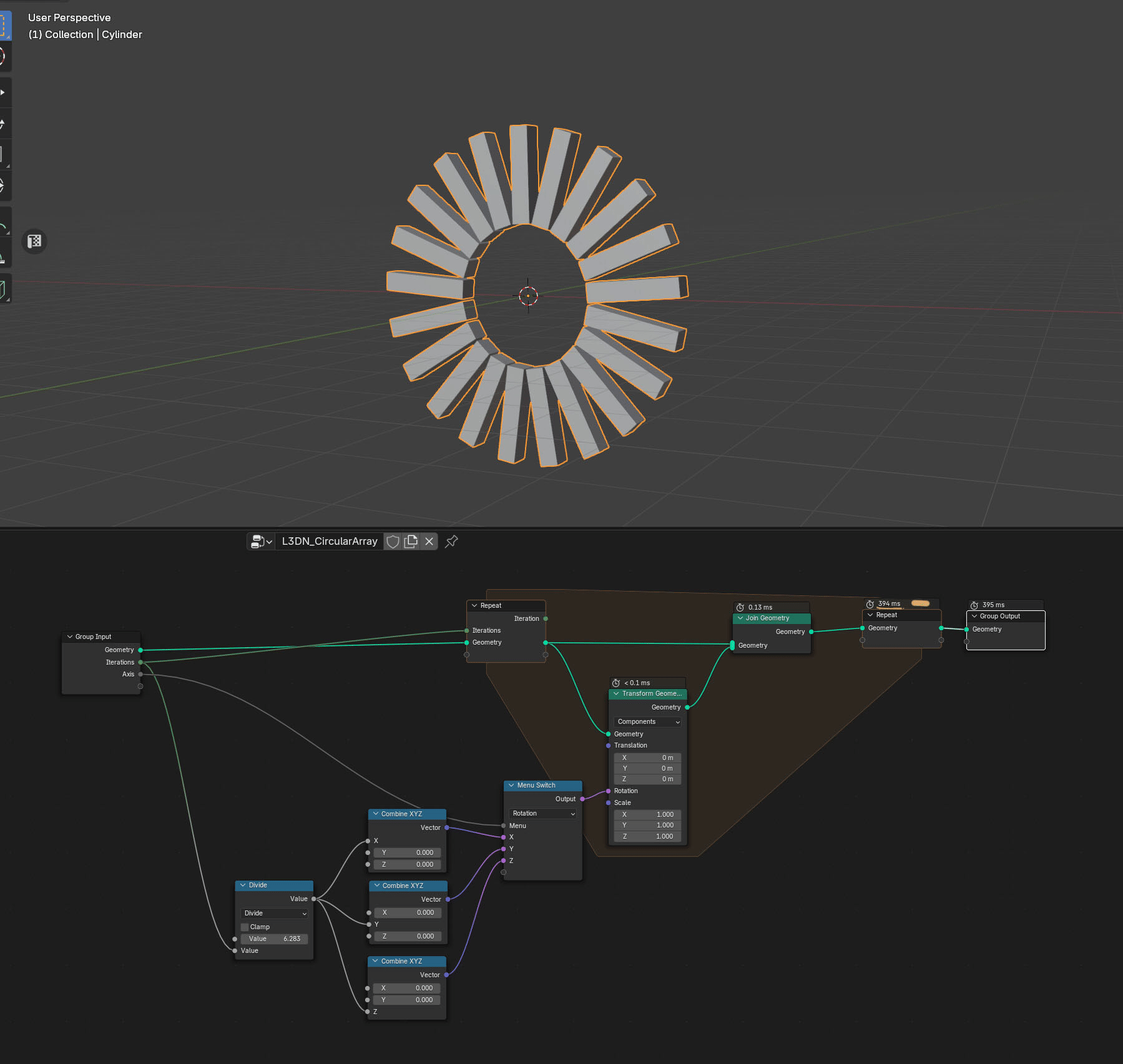Duplicate the L3DN_CircularArray node group
Image resolution: width=1123 pixels, height=1064 pixels.
(411, 542)
